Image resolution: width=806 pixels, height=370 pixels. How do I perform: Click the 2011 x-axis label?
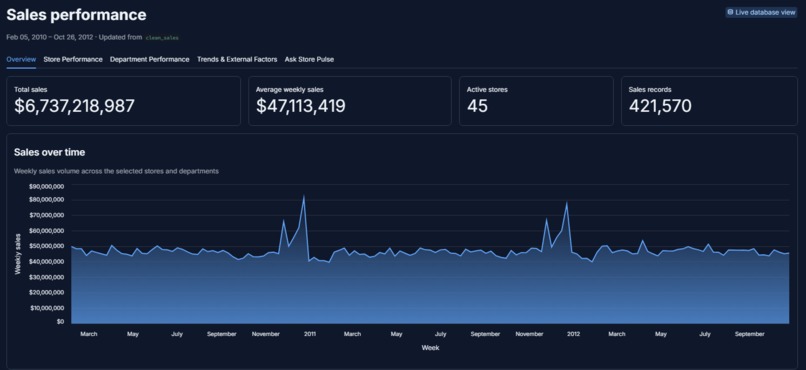310,334
